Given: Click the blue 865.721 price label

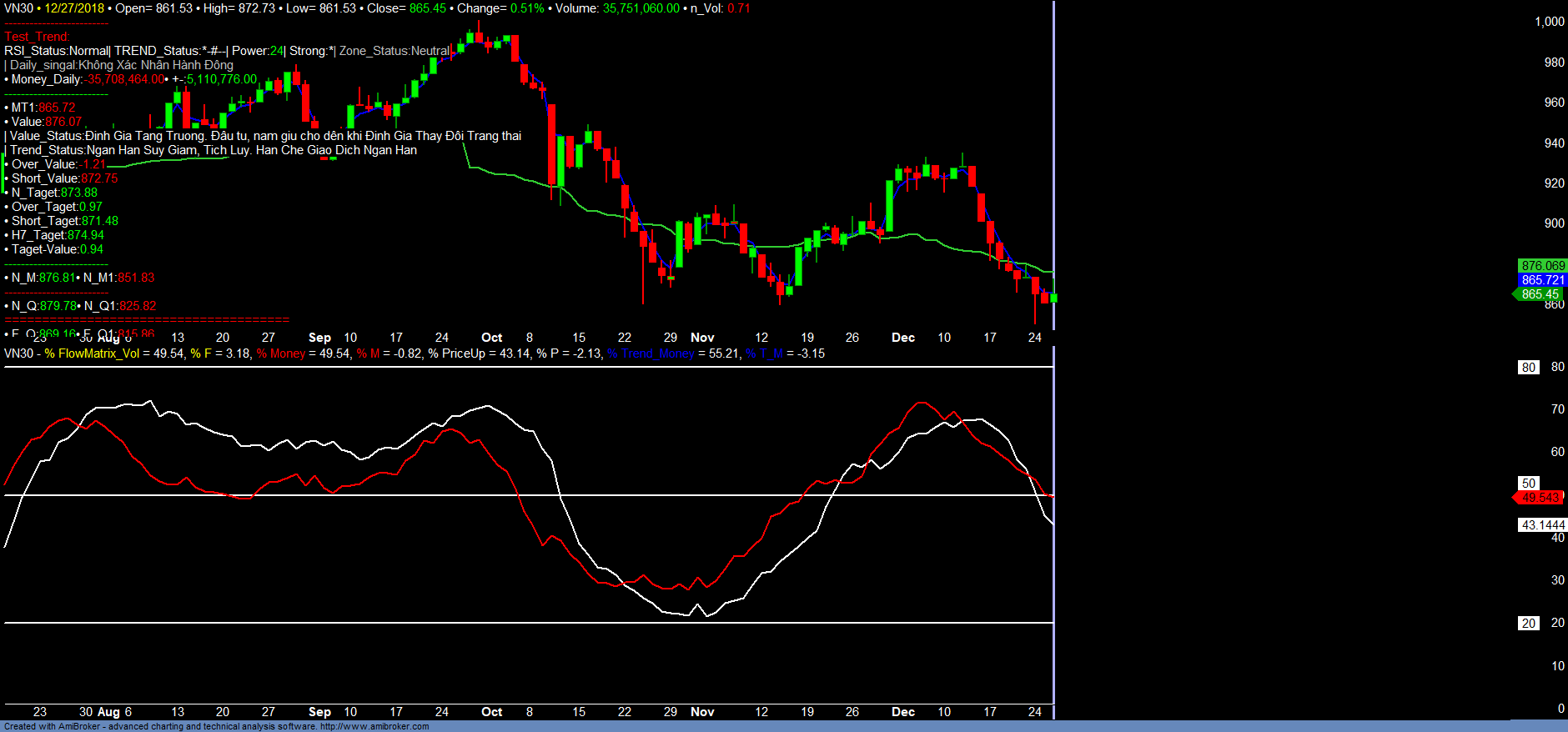Looking at the screenshot, I should (x=1542, y=280).
